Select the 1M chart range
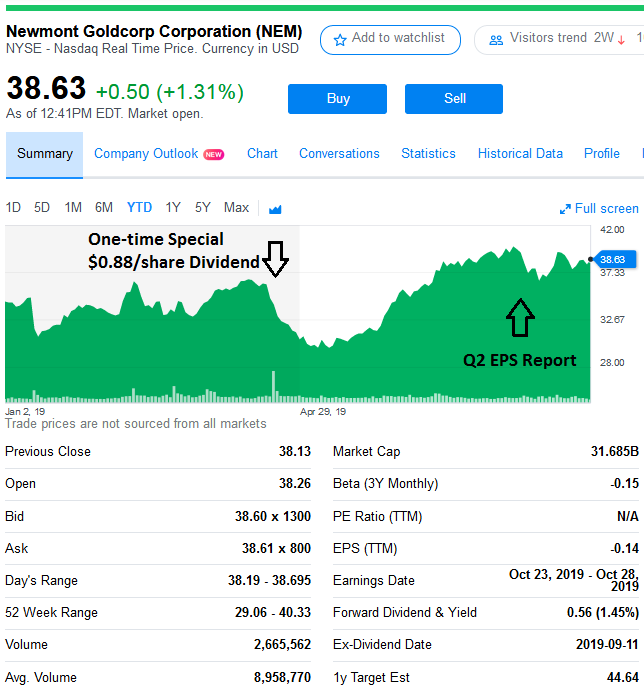Viewport: 644px width, 691px height. point(73,207)
